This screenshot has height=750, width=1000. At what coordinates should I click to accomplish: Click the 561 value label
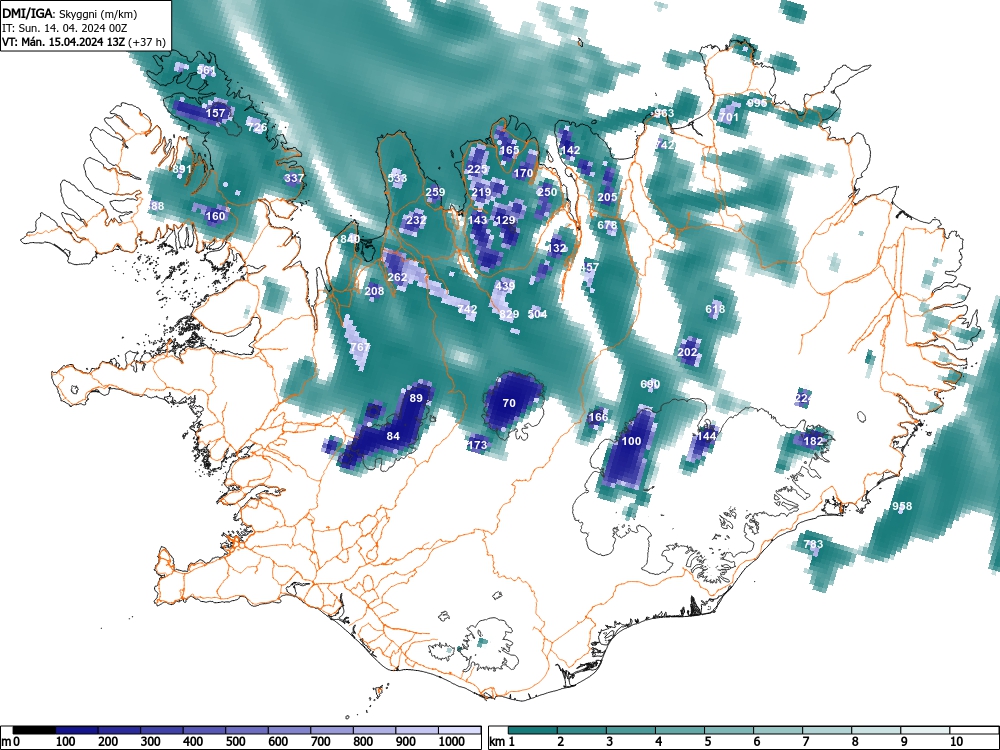coord(206,70)
